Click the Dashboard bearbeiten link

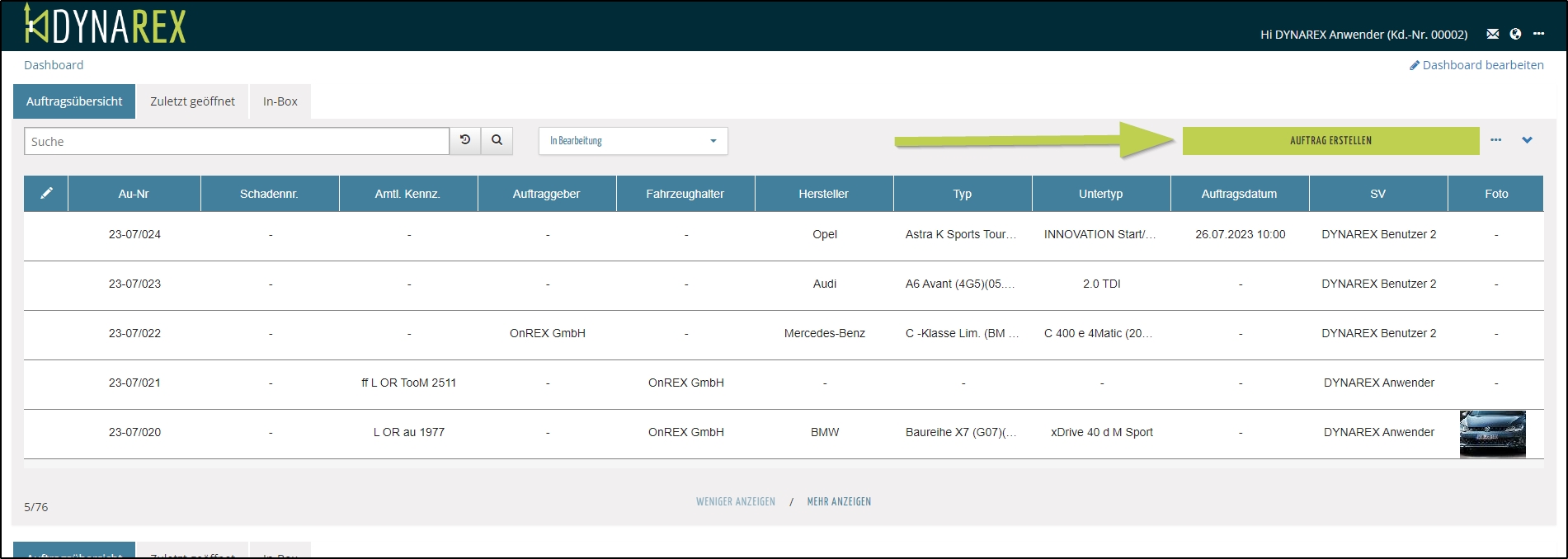tap(1476, 65)
